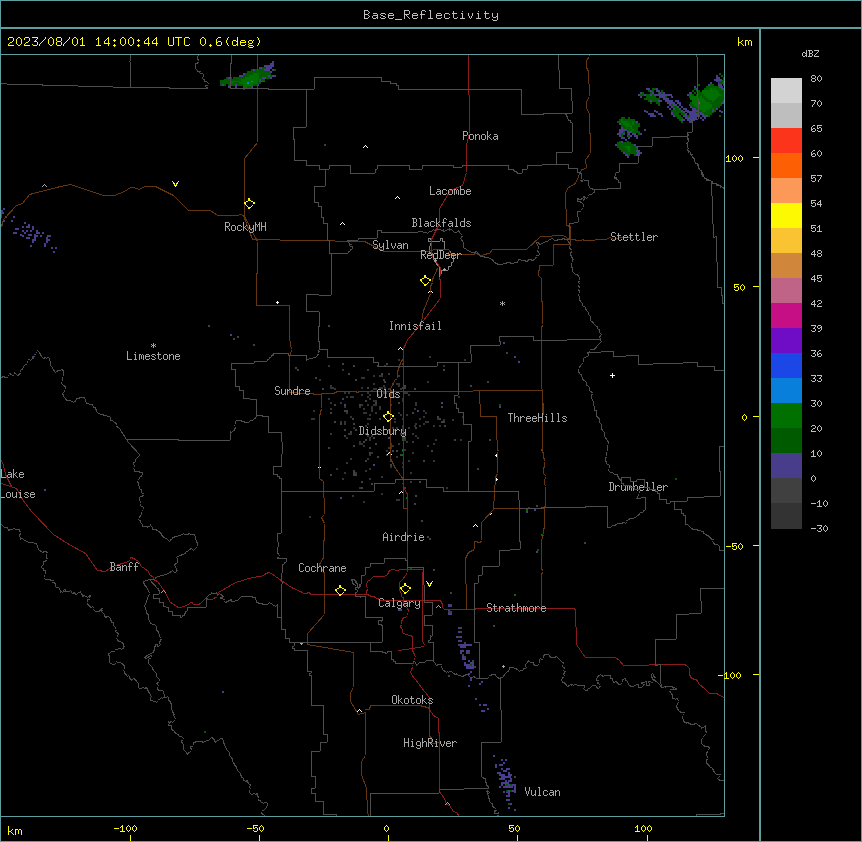Click the white 80 dBZ color swatch
Screen dimensions: 862x842
[786, 91]
